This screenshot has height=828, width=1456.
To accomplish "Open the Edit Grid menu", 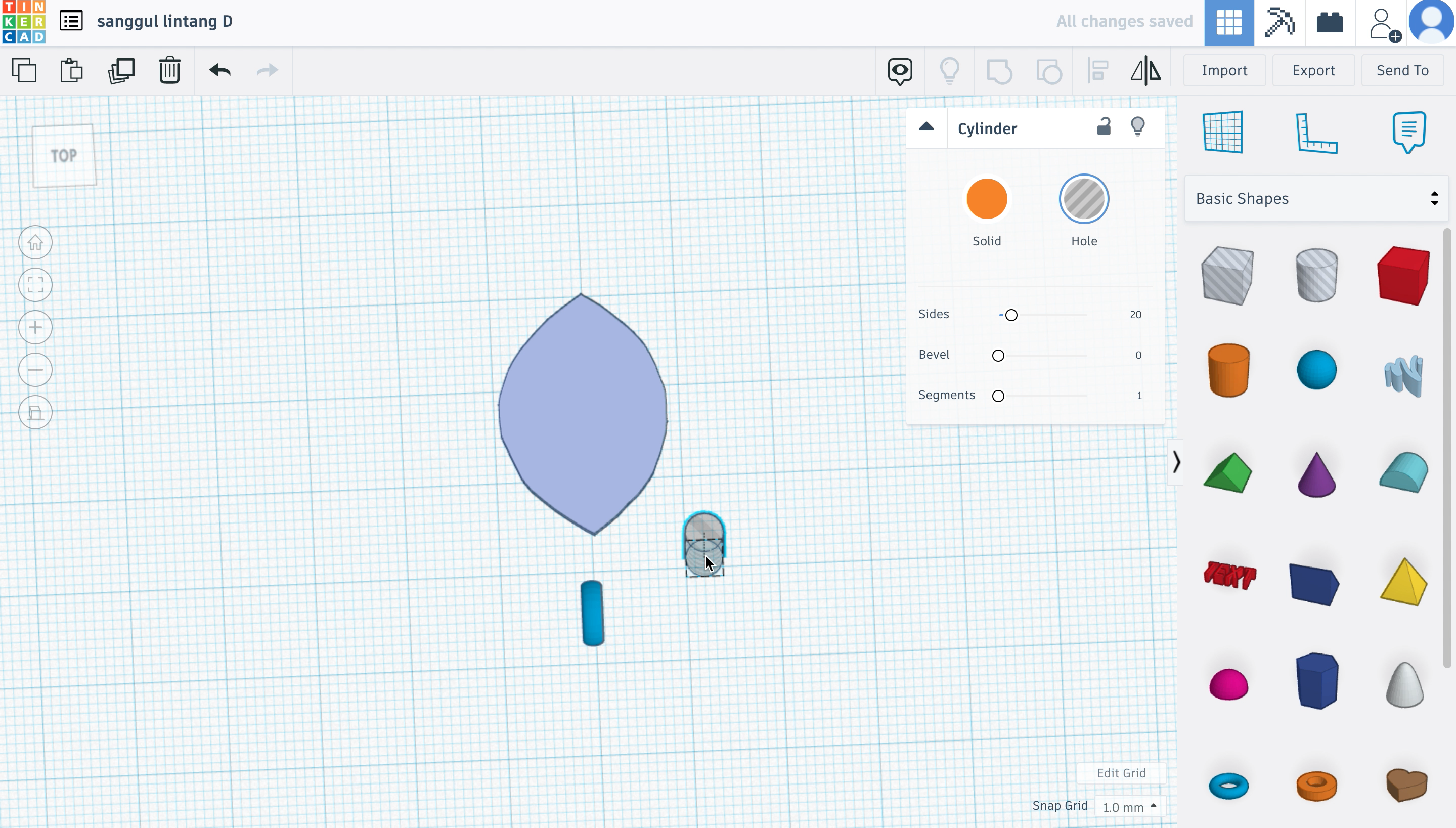I will (1121, 773).
